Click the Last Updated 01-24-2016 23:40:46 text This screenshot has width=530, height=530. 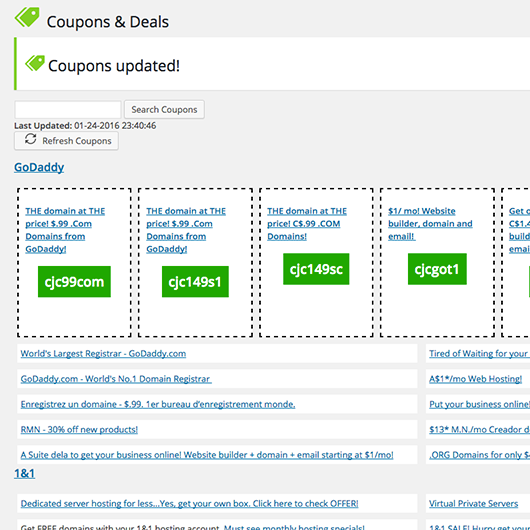click(x=85, y=126)
